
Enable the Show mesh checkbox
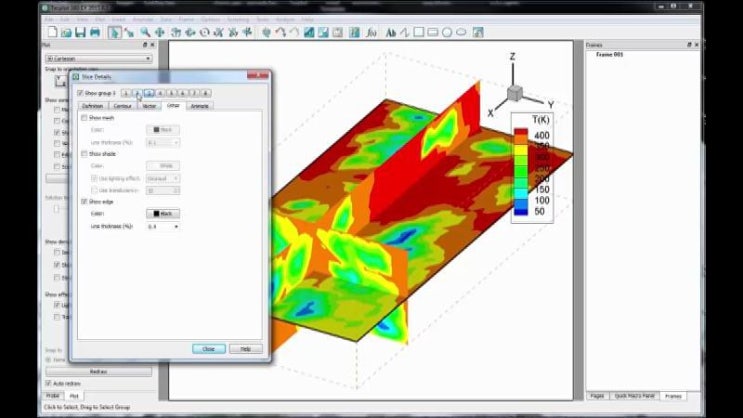tap(83, 118)
